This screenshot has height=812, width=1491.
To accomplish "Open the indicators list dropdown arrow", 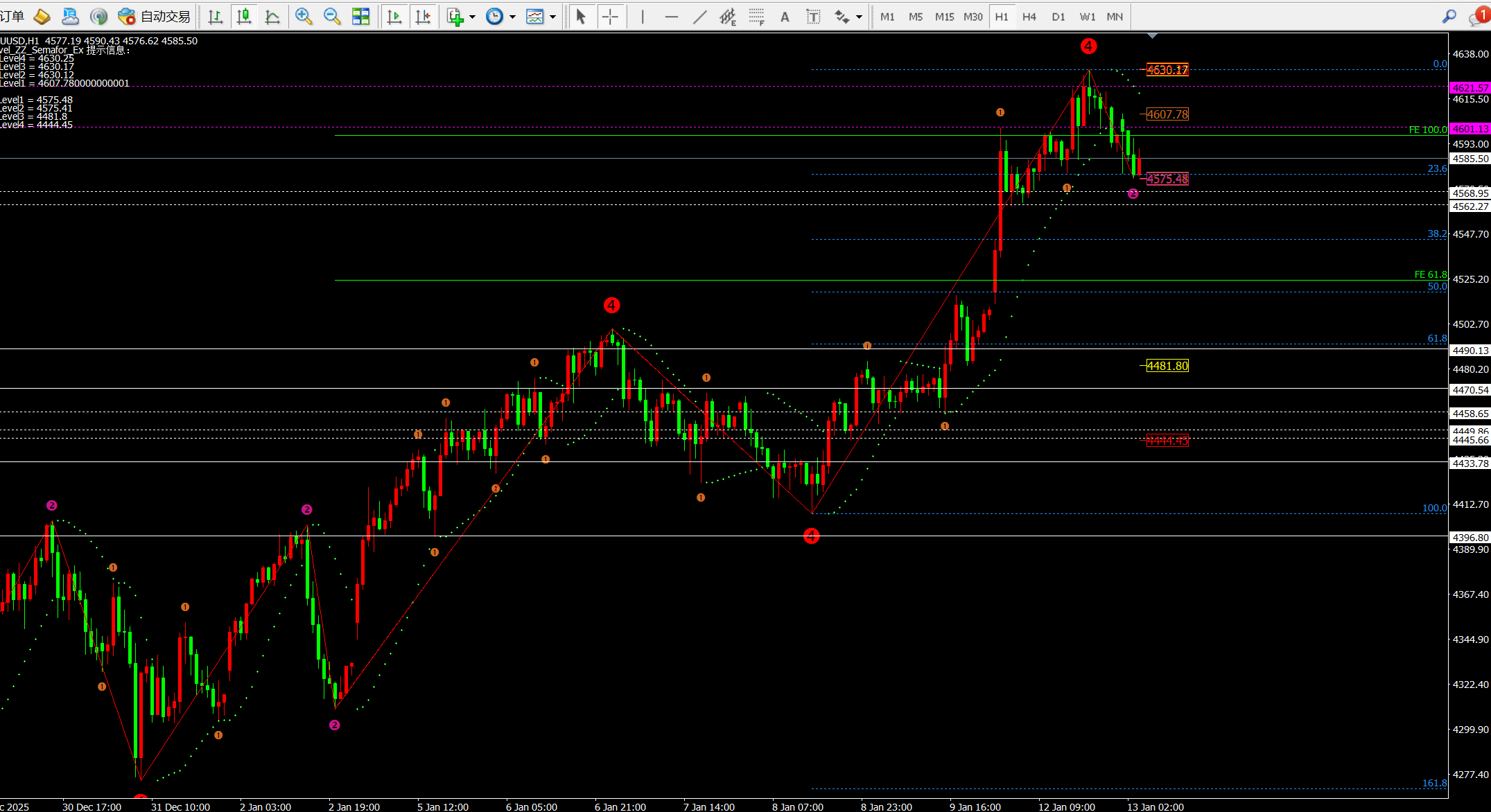I will tap(472, 17).
